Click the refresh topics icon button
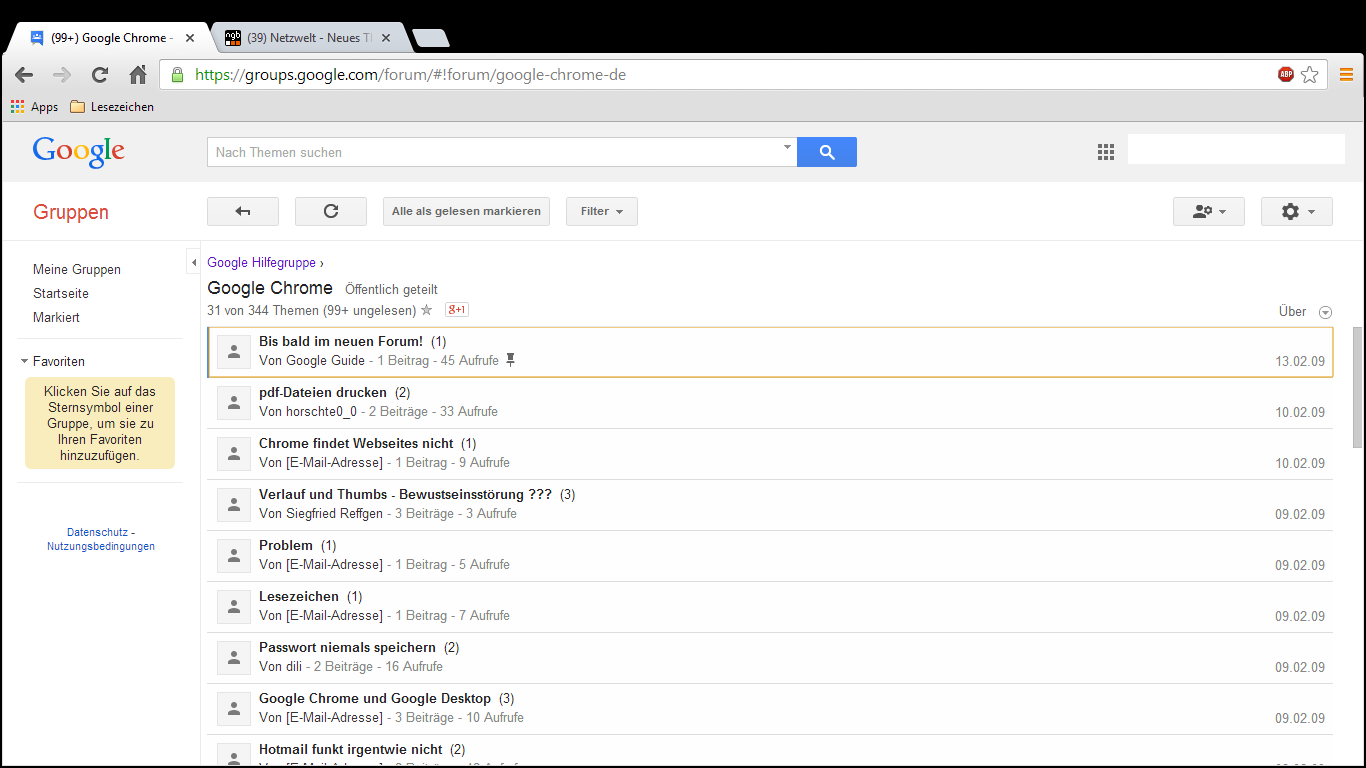Viewport: 1366px width, 768px height. [x=331, y=211]
